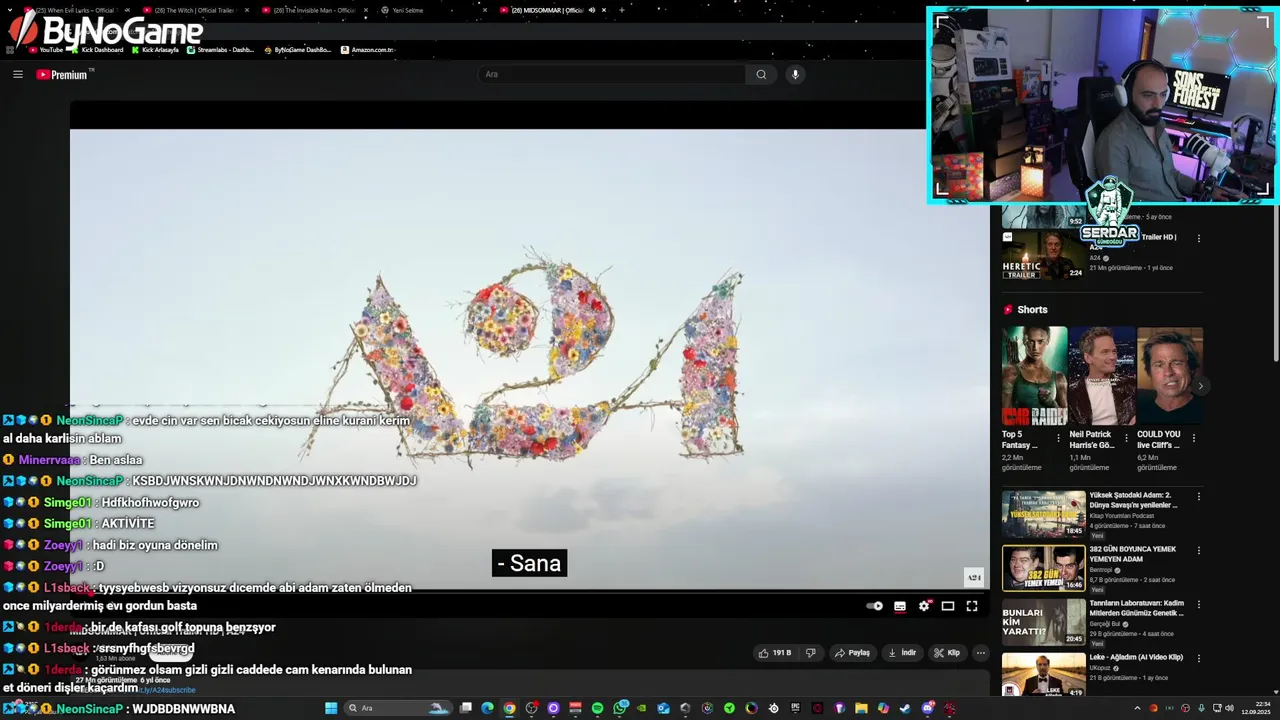Open Kick Arlasayfa bookmark
Screen dimensions: 1280x720
point(155,50)
